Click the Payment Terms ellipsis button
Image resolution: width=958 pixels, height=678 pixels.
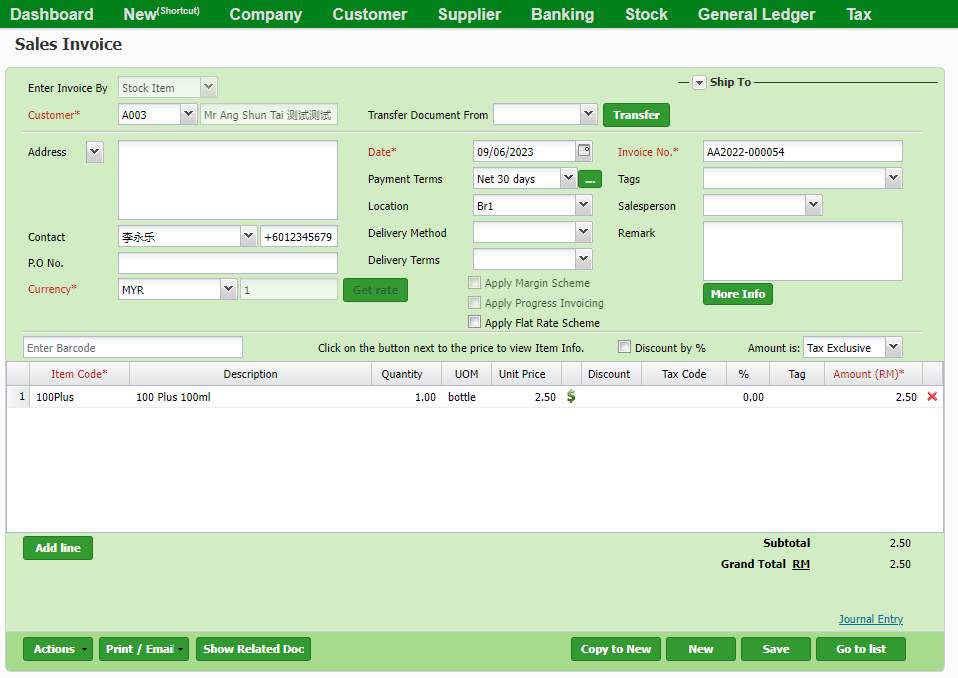point(590,179)
